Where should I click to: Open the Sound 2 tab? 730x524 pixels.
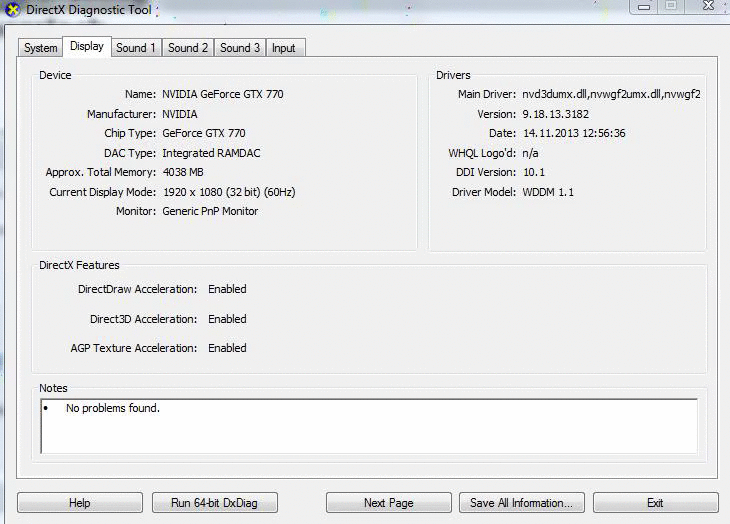pyautogui.click(x=188, y=48)
